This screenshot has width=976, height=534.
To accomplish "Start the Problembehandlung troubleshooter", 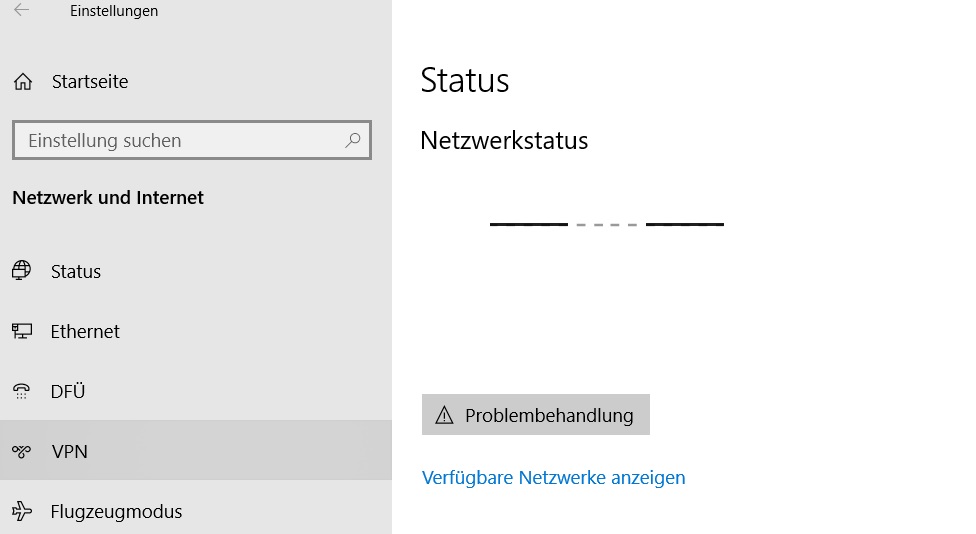I will pyautogui.click(x=535, y=415).
